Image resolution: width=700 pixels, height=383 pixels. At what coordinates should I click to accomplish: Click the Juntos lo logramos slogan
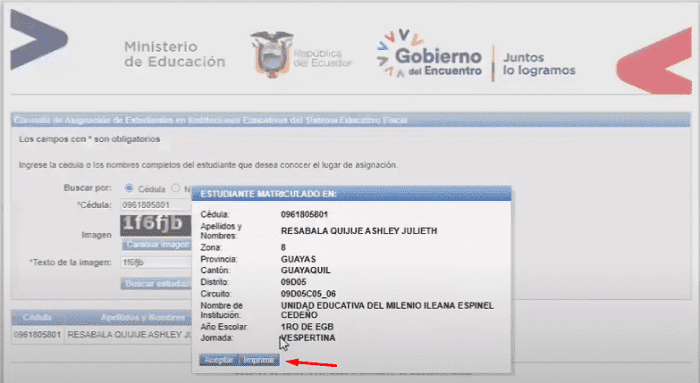coord(539,64)
